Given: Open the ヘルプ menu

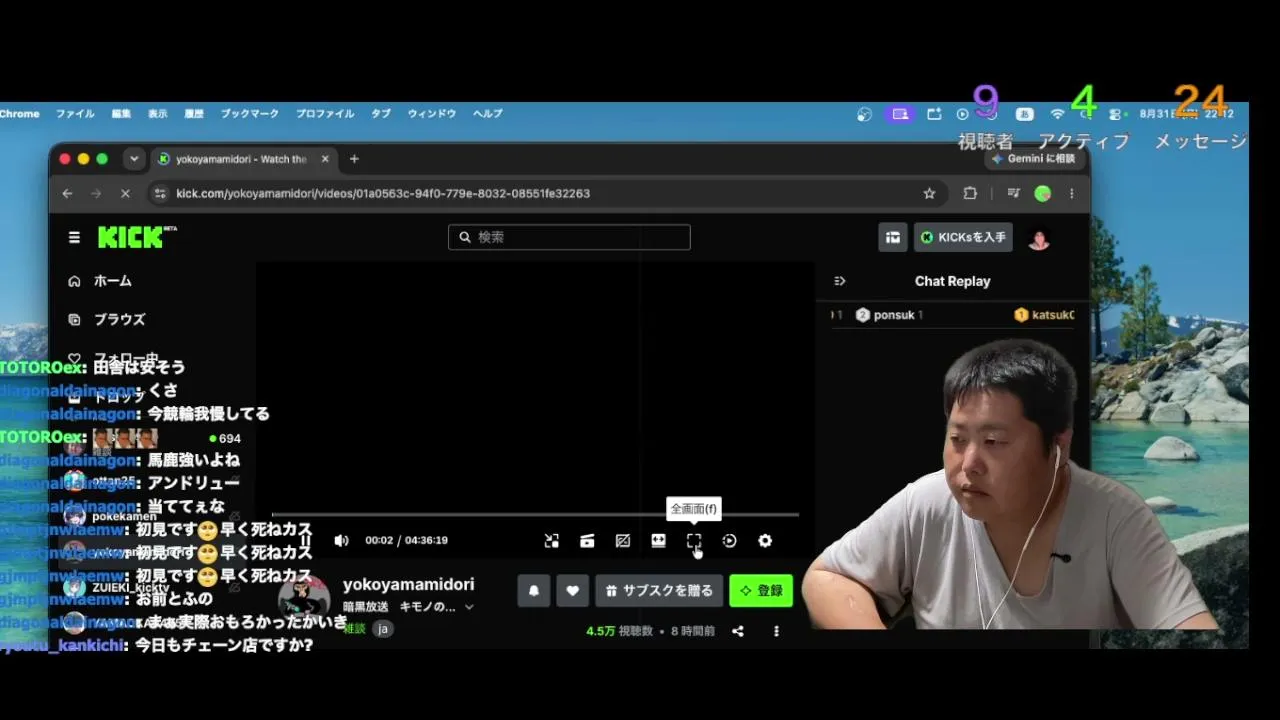Looking at the screenshot, I should pos(487,114).
